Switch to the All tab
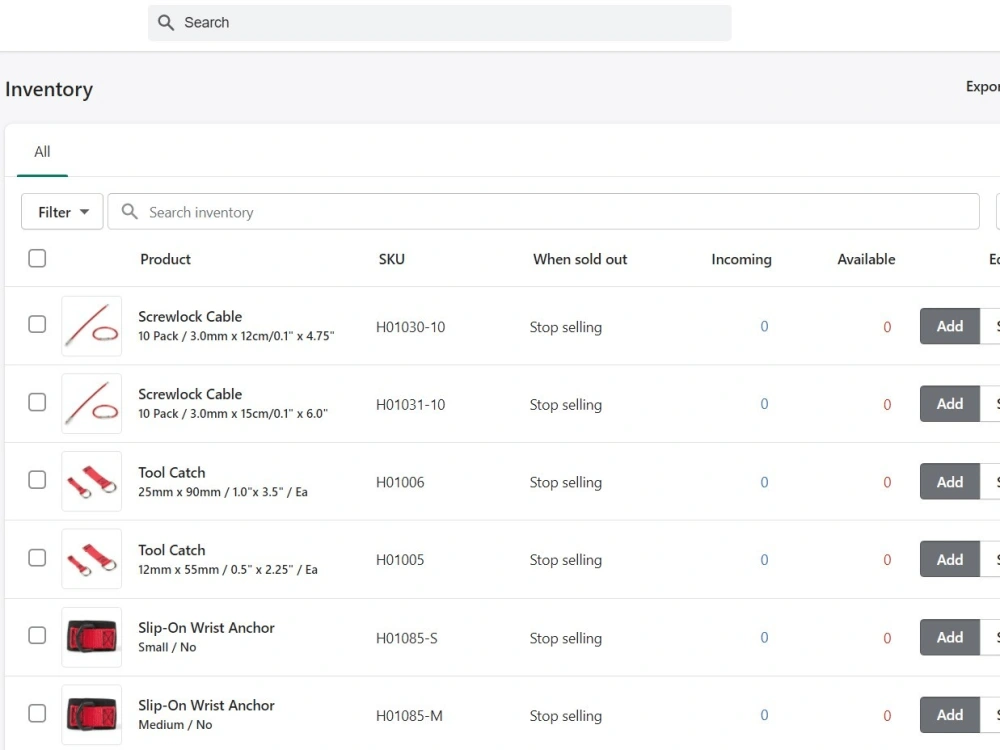Viewport: 1000px width, 750px height. pyautogui.click(x=42, y=152)
